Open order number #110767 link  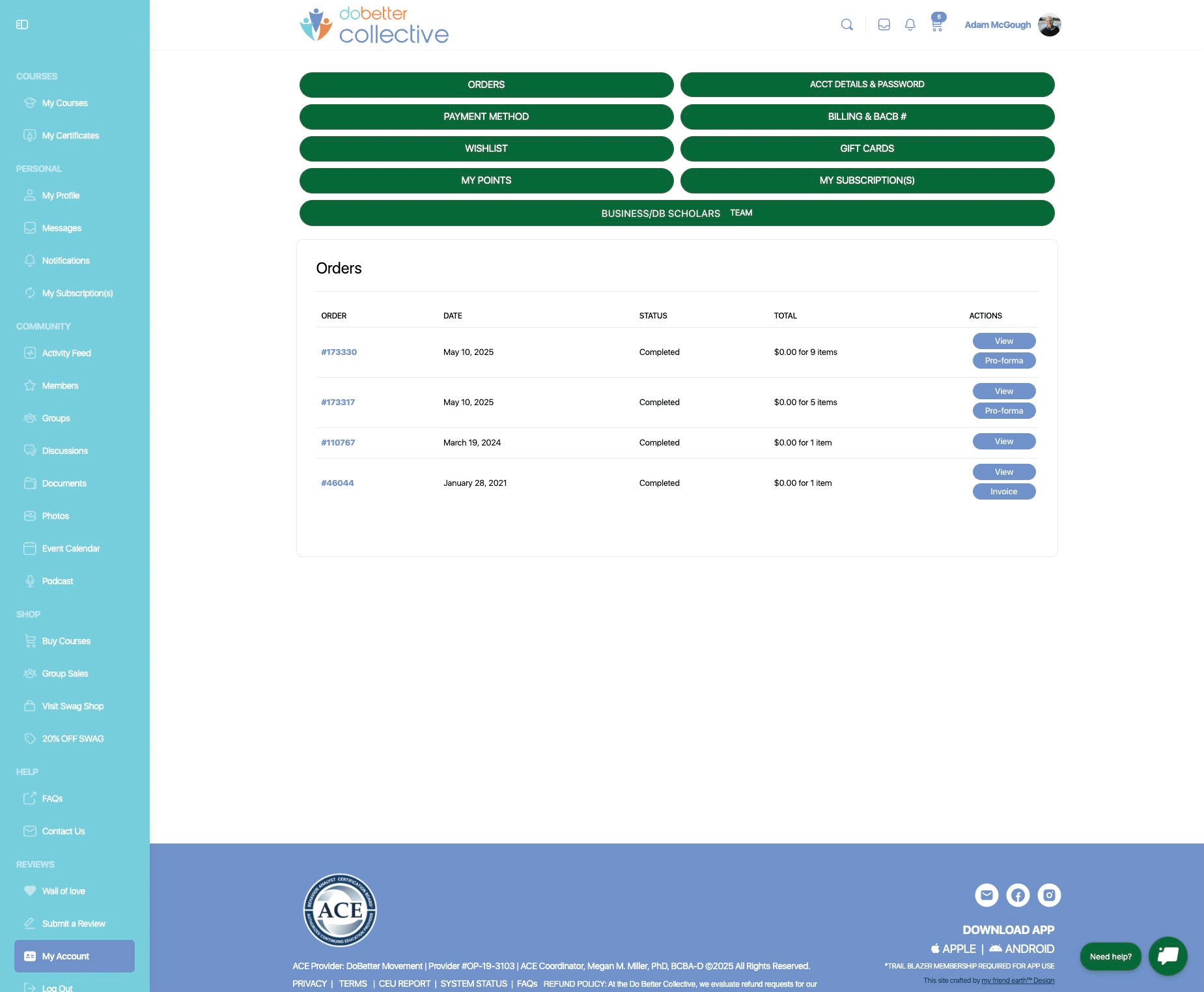click(x=338, y=443)
